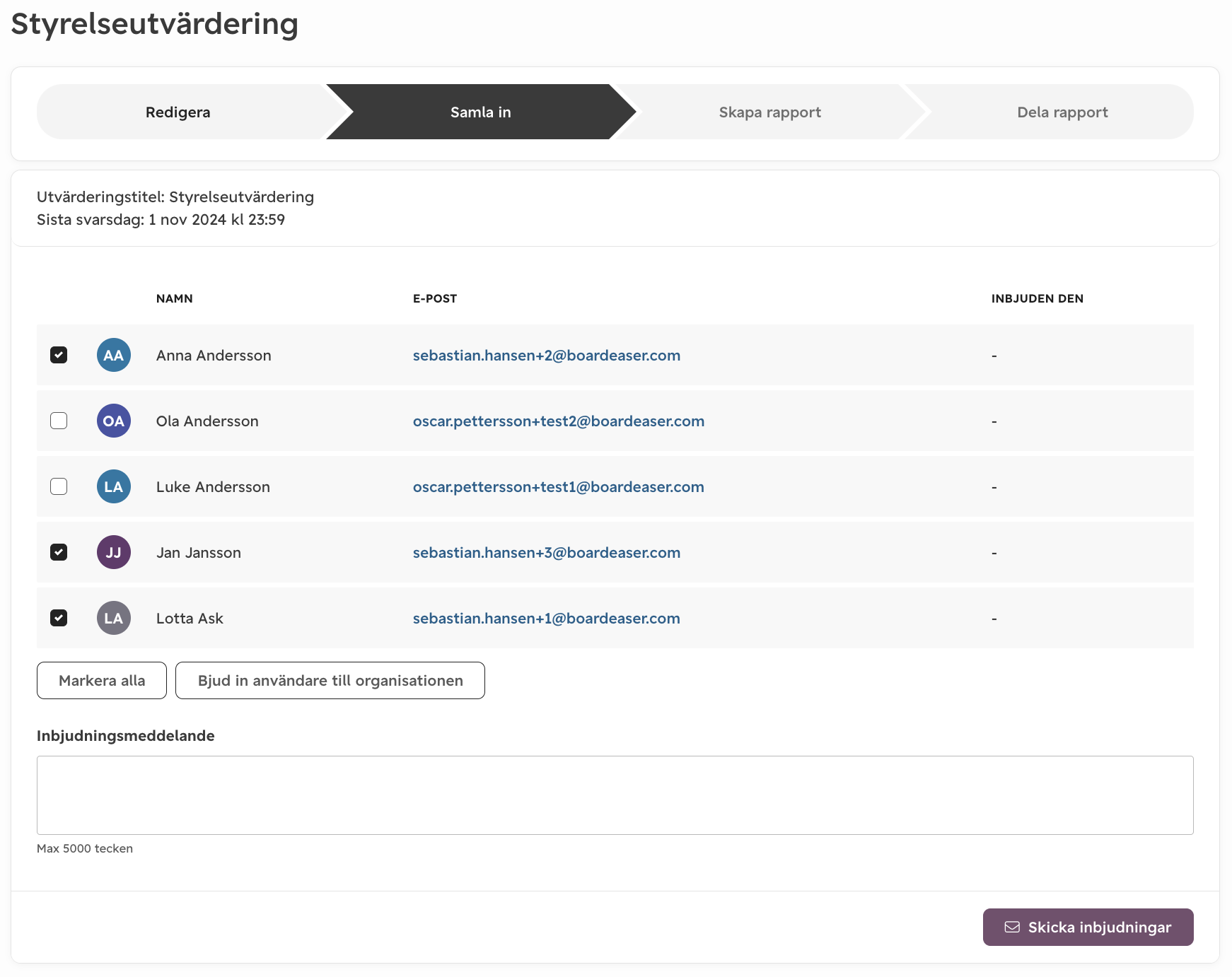Click the envelope icon on Skicka inbjudningar
Image resolution: width=1232 pixels, height=977 pixels.
tap(1012, 927)
